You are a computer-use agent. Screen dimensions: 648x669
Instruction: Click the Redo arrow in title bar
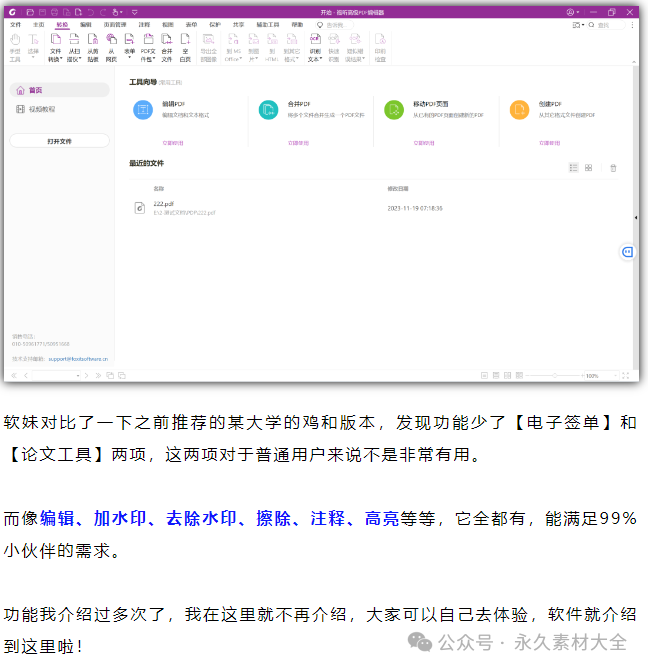[103, 12]
